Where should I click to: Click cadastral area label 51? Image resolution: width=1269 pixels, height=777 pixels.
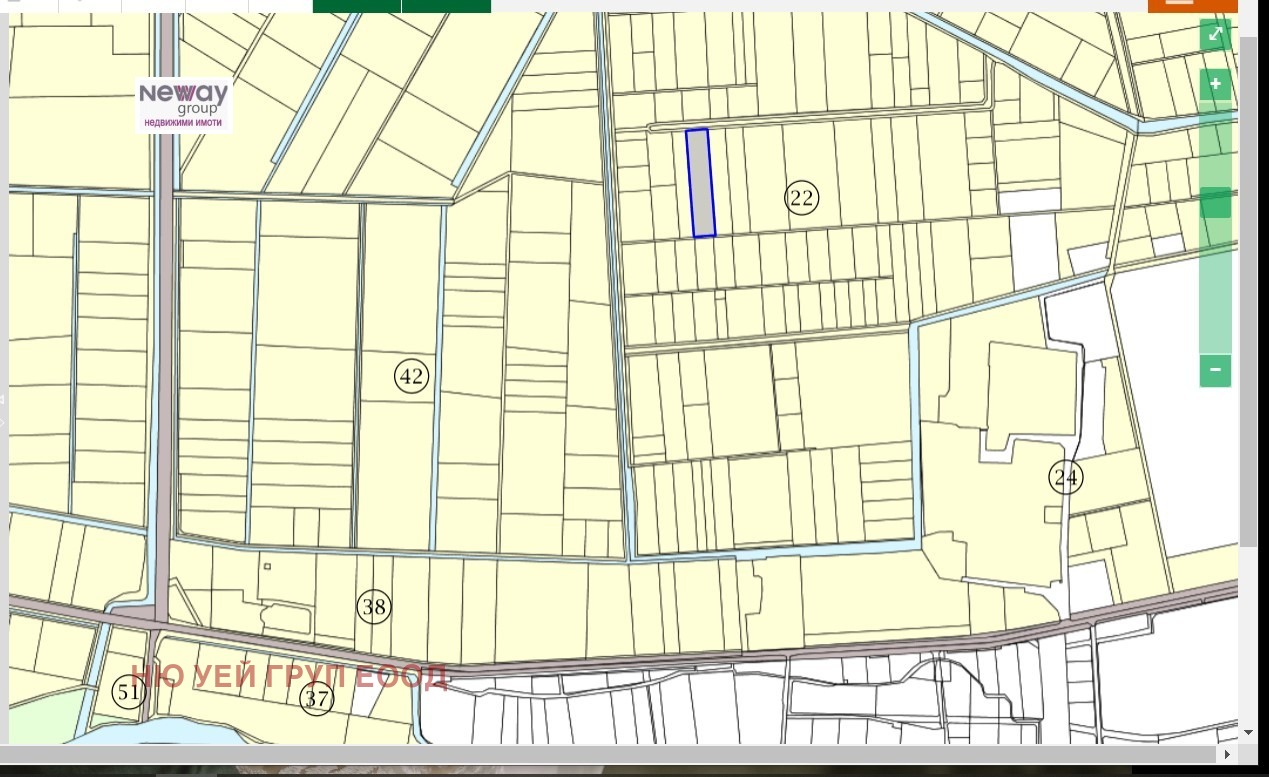[x=128, y=693]
